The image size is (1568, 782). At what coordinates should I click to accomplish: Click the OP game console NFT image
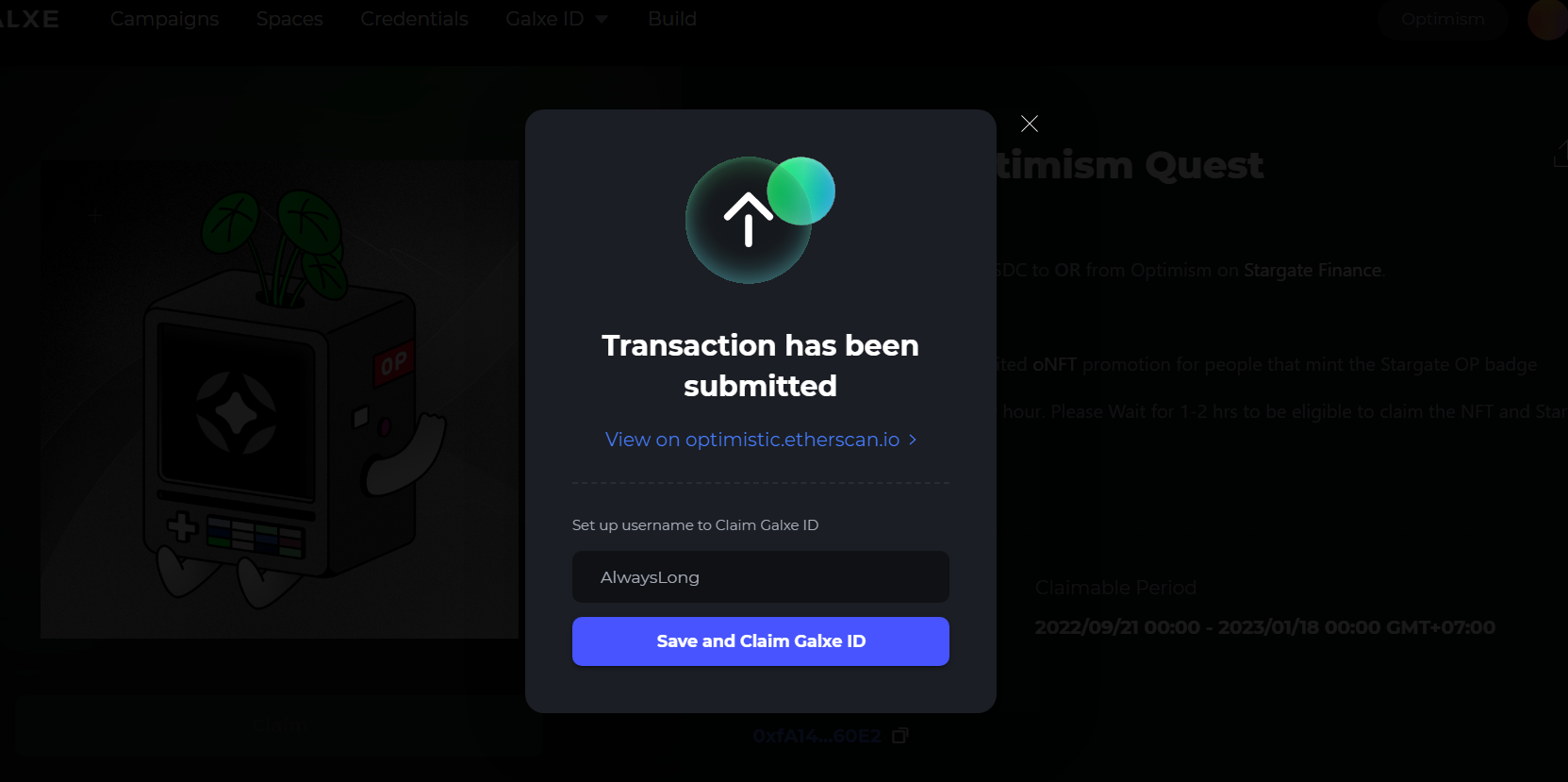point(279,399)
